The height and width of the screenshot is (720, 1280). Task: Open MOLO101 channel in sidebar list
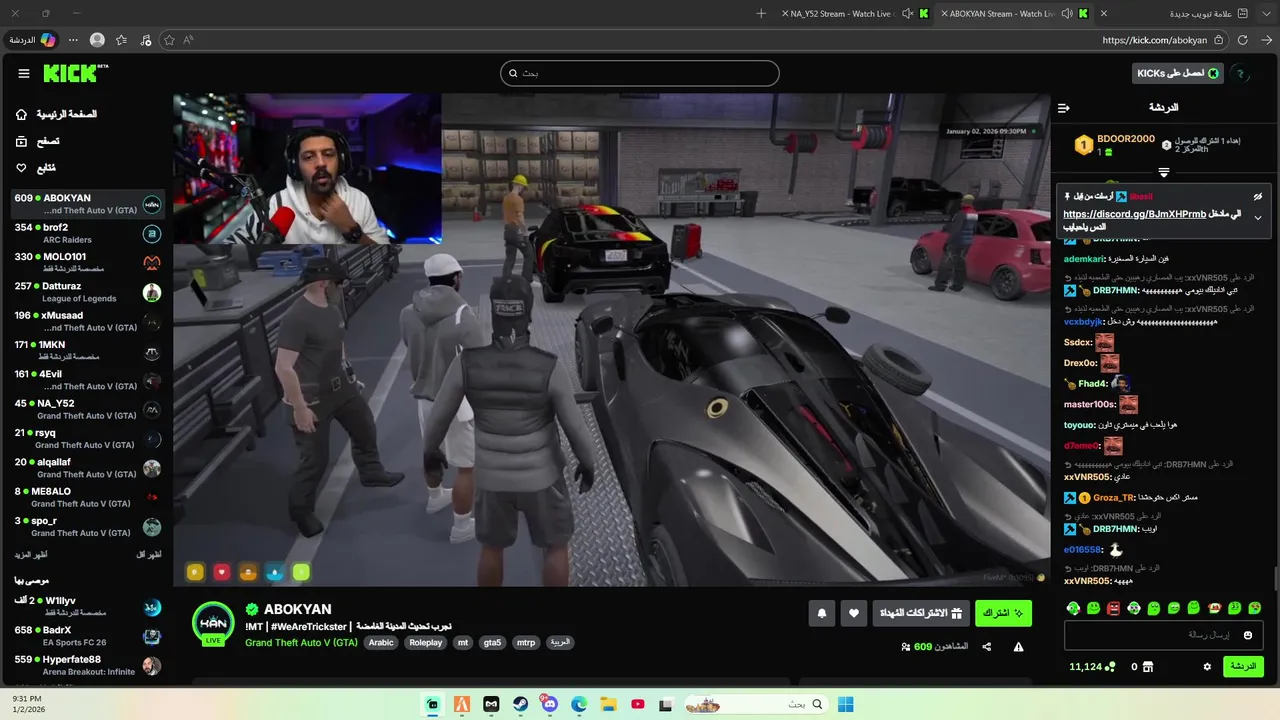[87, 263]
